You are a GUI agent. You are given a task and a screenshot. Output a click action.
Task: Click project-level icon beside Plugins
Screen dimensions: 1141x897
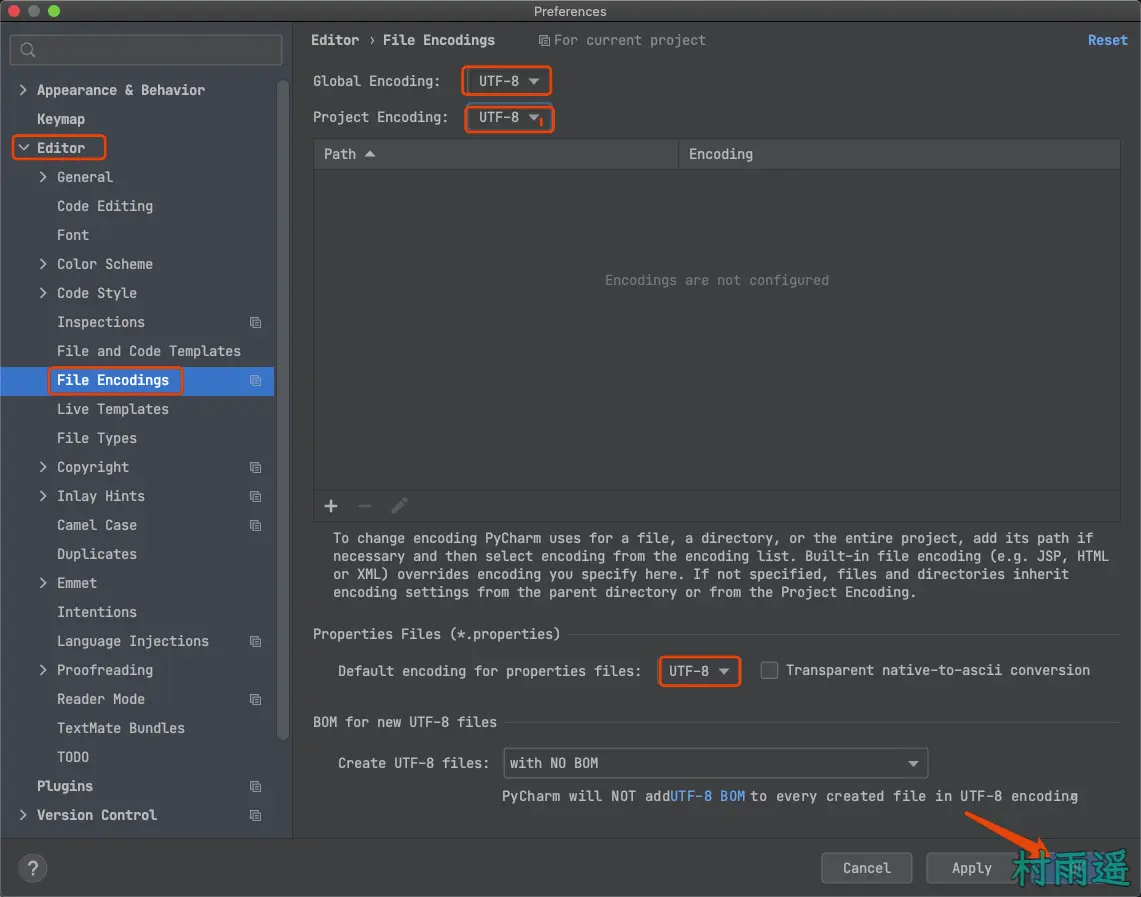tap(255, 786)
